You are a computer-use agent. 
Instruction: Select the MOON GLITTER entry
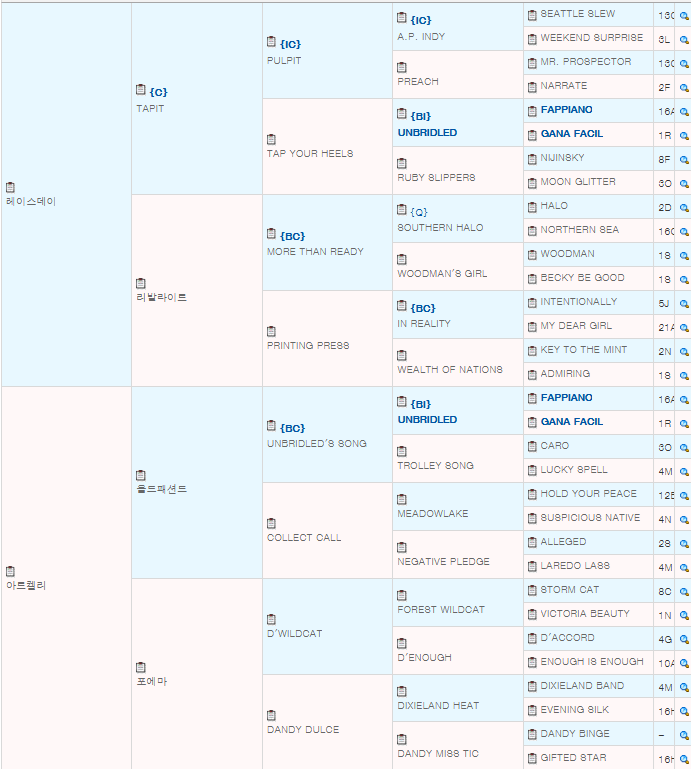pyautogui.click(x=578, y=182)
